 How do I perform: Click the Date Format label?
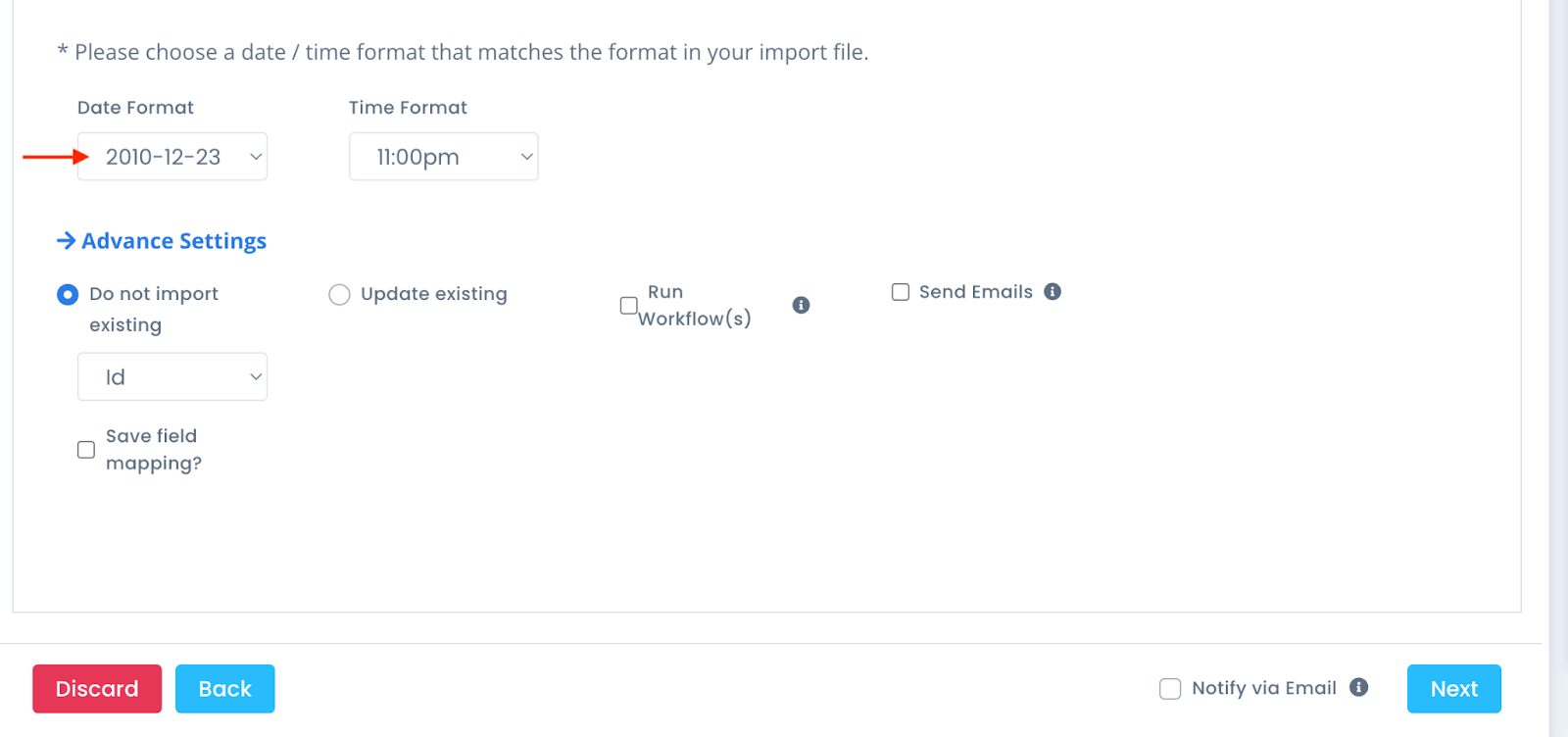coord(135,108)
